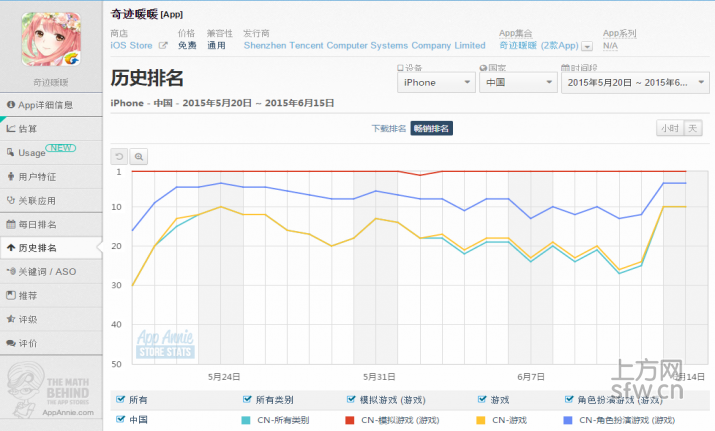Open the 评级 ratings section
The height and width of the screenshot is (431, 715).
pyautogui.click(x=28, y=319)
